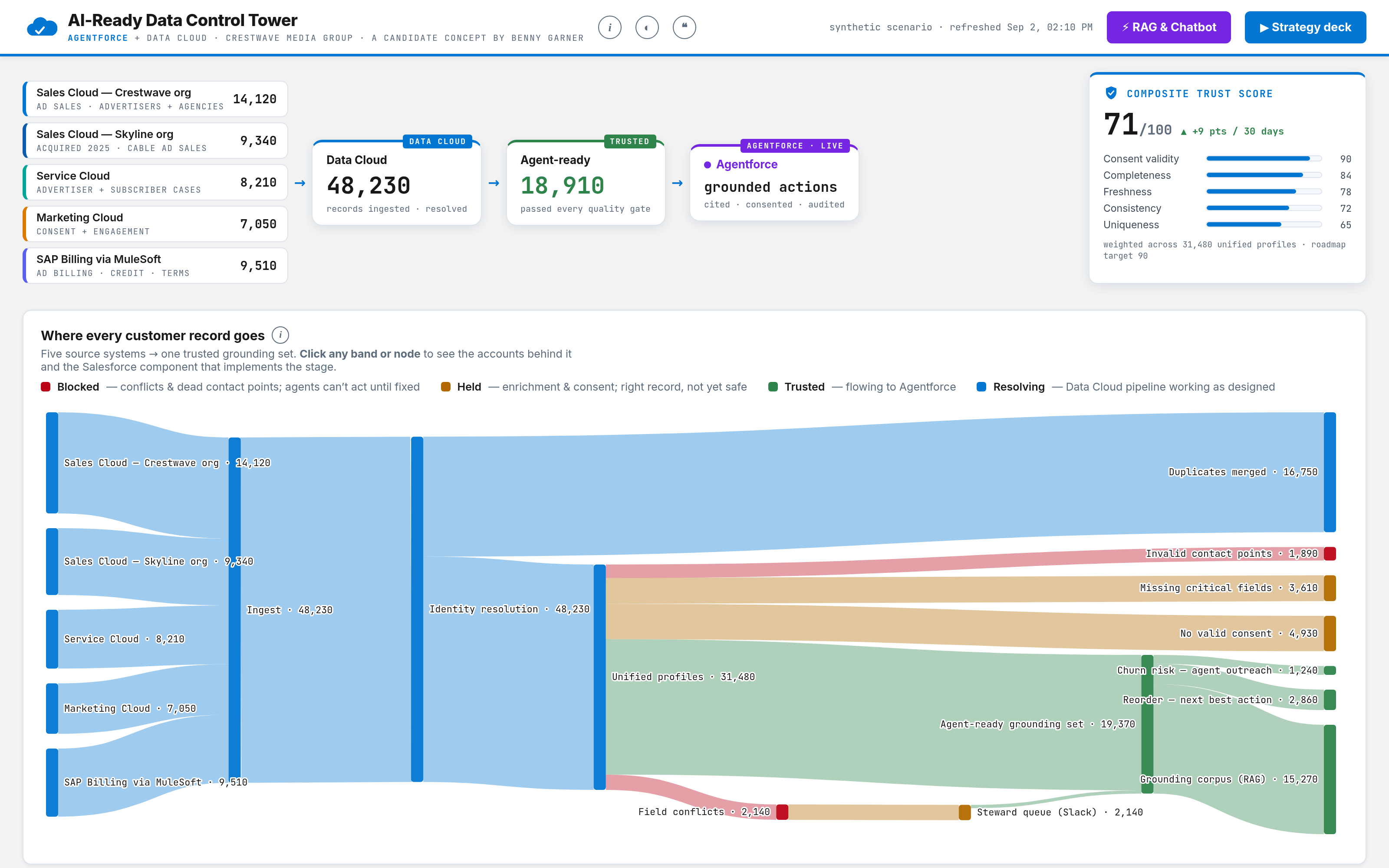This screenshot has height=868, width=1389.
Task: Select the Unified profiles · 31,480 Sankey node
Action: point(600,677)
